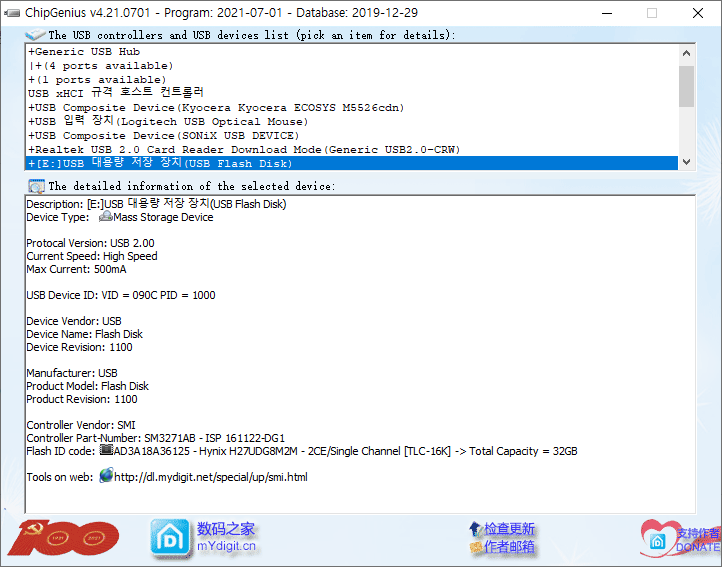Minimize the ChipGenius window
722x567 pixels.
coord(607,13)
